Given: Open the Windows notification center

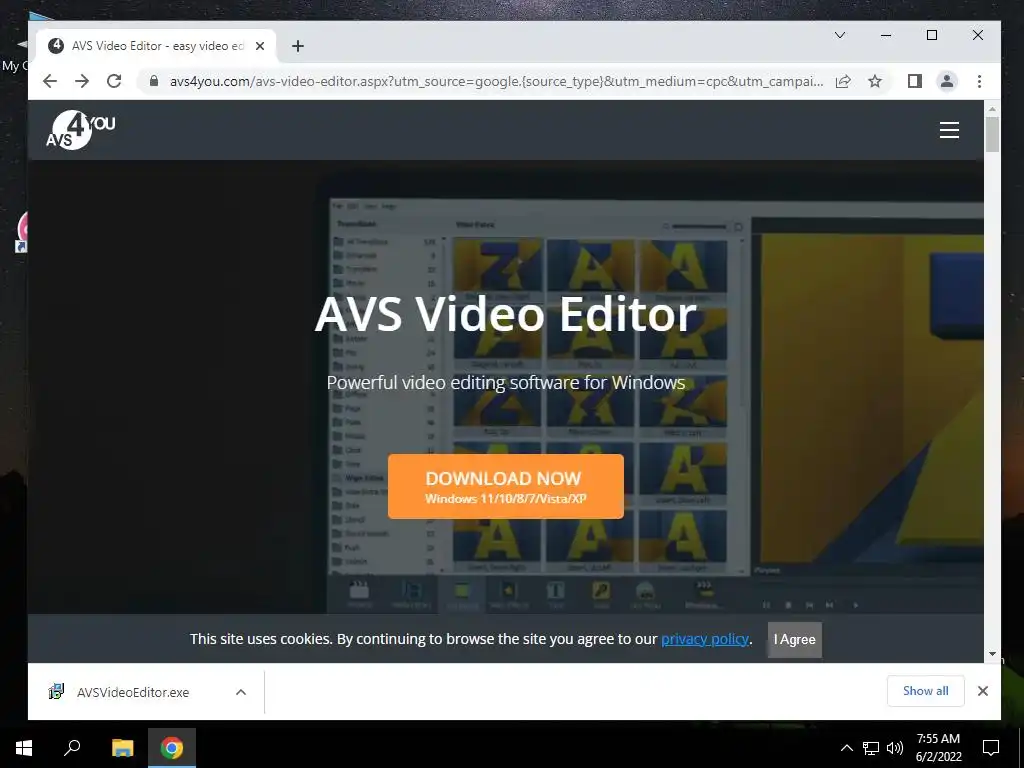Looking at the screenshot, I should click(x=991, y=748).
